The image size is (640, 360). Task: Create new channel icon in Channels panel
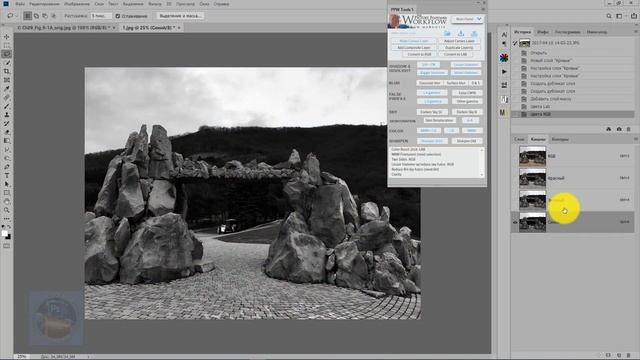pyautogui.click(x=619, y=356)
